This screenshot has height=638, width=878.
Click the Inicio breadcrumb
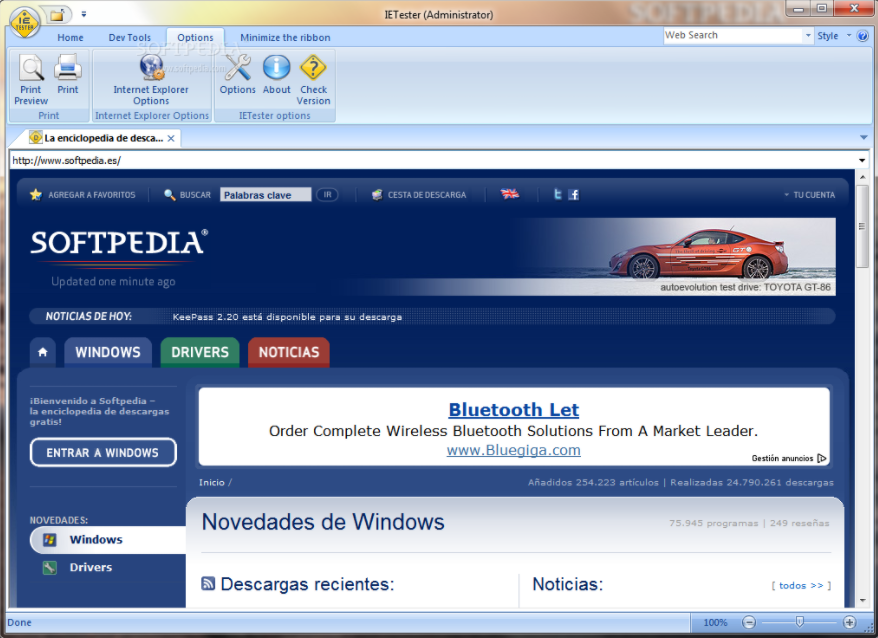pos(212,482)
